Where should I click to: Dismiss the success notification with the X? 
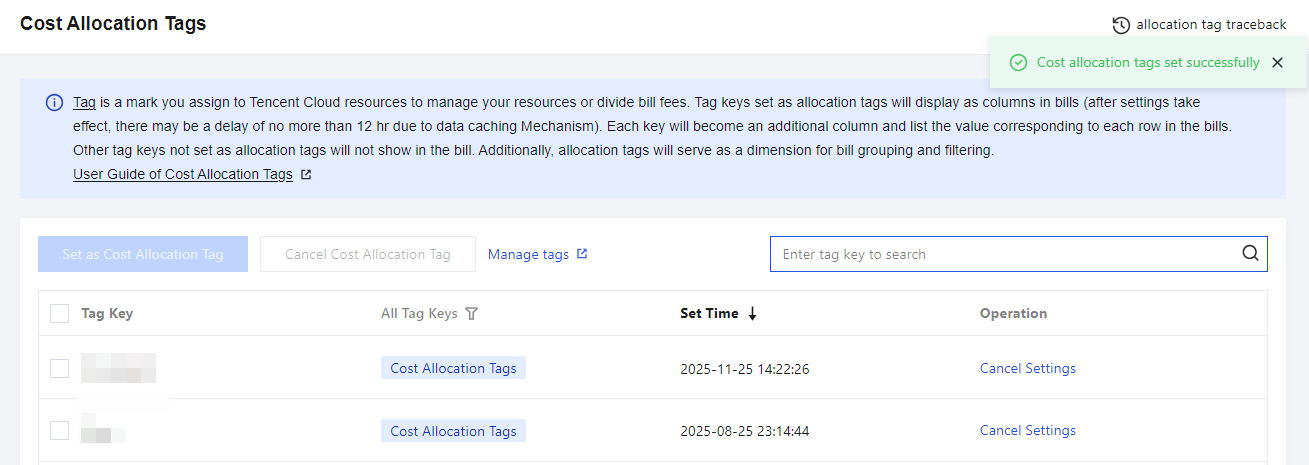point(1277,63)
